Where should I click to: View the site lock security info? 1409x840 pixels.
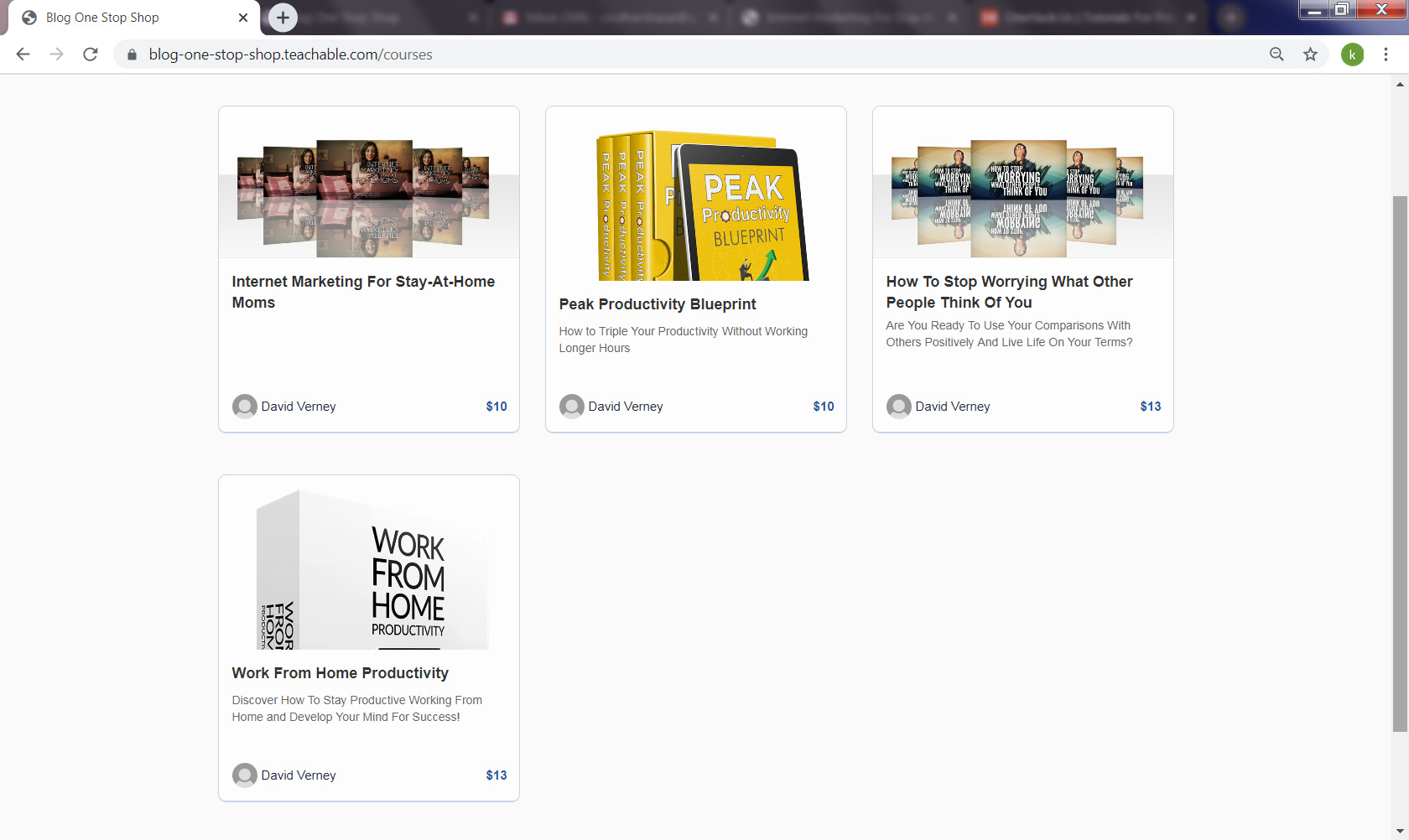132,54
